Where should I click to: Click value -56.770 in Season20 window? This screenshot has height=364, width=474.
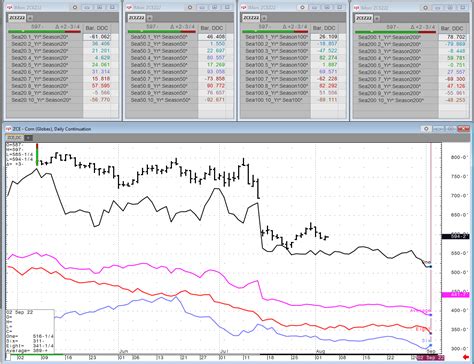(100, 100)
